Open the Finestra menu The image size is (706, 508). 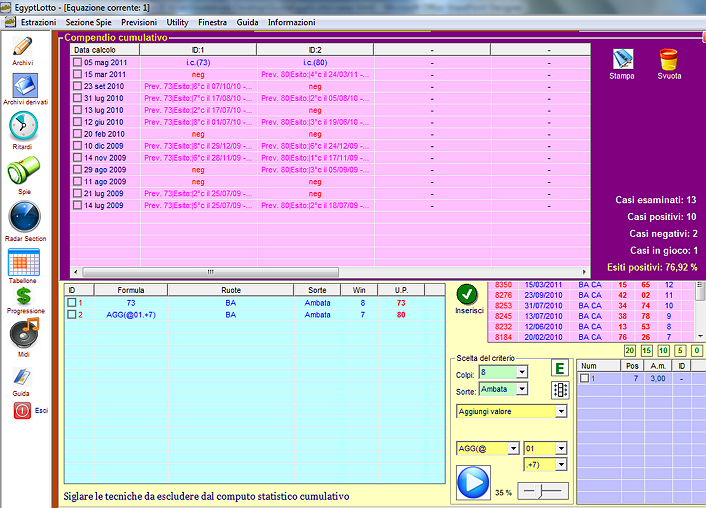click(213, 22)
